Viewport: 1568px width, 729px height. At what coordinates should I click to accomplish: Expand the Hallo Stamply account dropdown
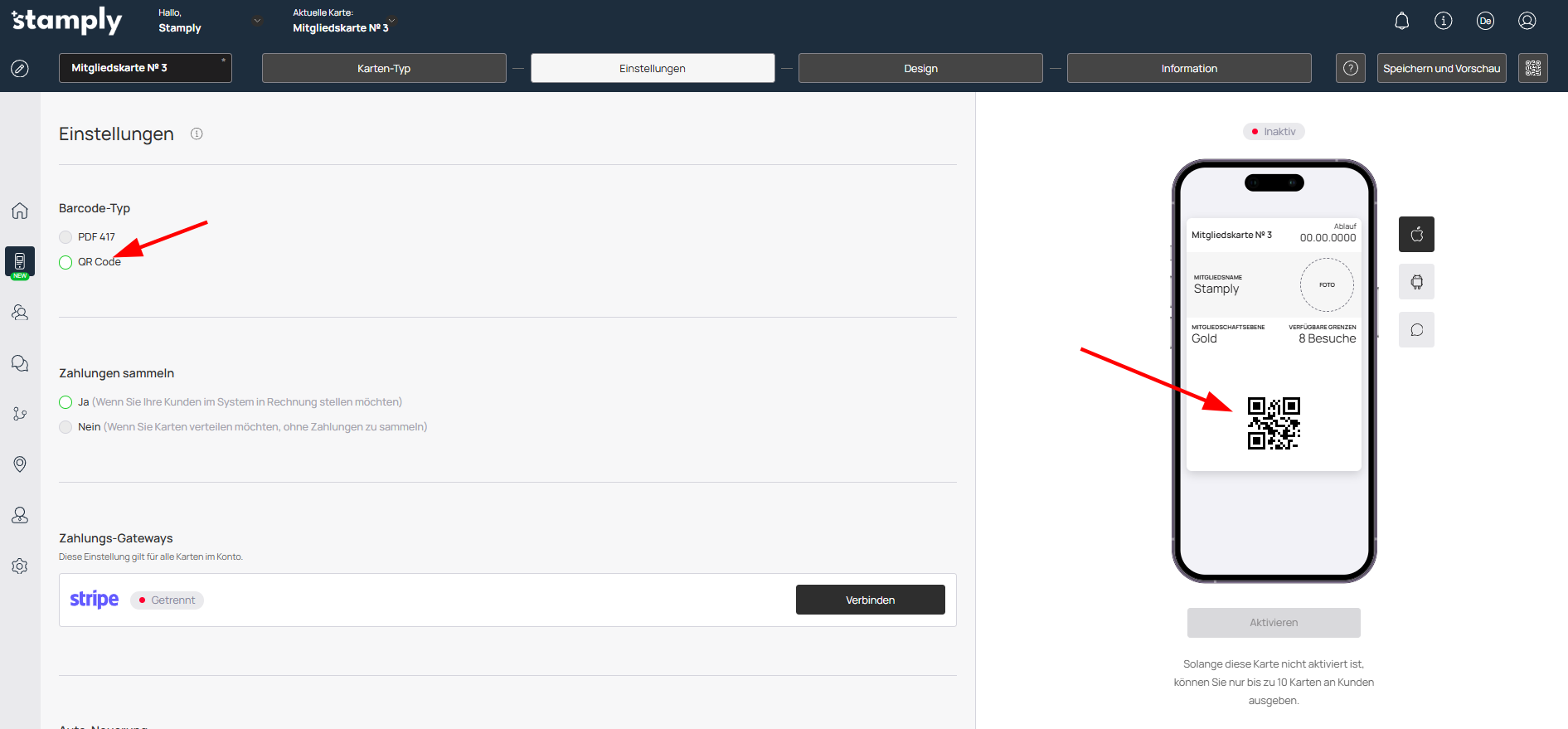pos(257,21)
